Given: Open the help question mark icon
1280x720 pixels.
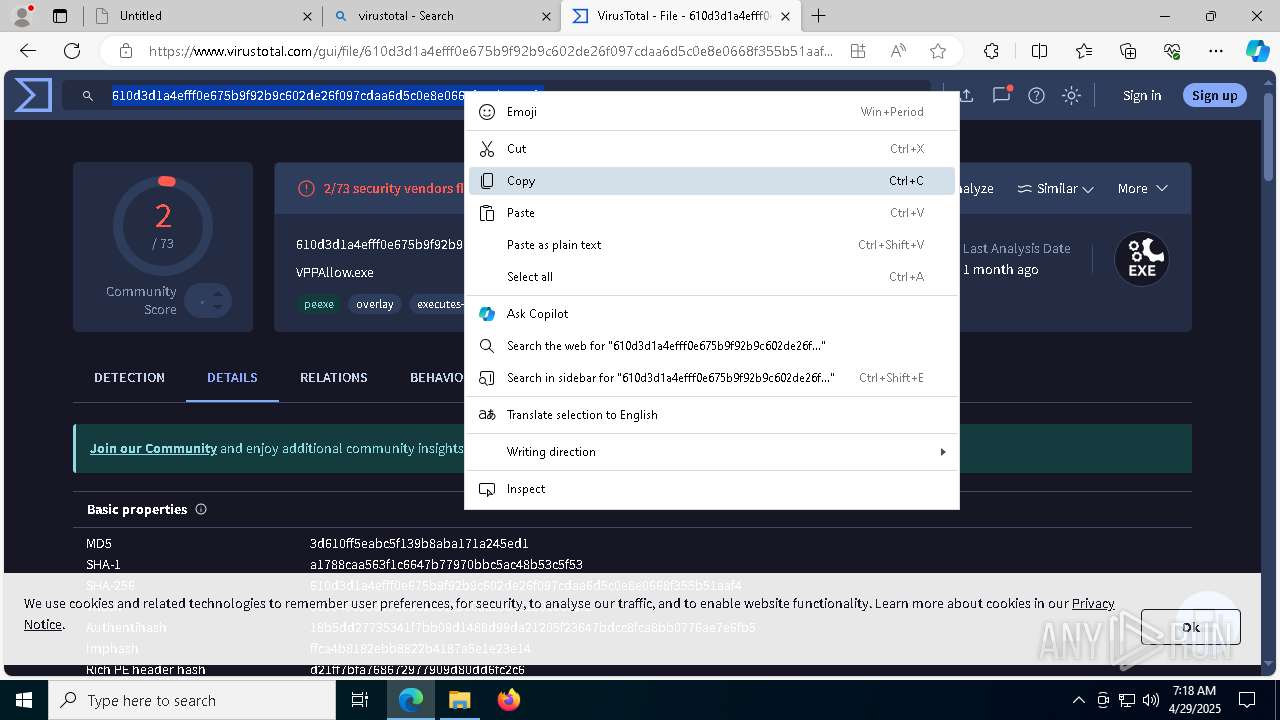Looking at the screenshot, I should pos(1036,95).
